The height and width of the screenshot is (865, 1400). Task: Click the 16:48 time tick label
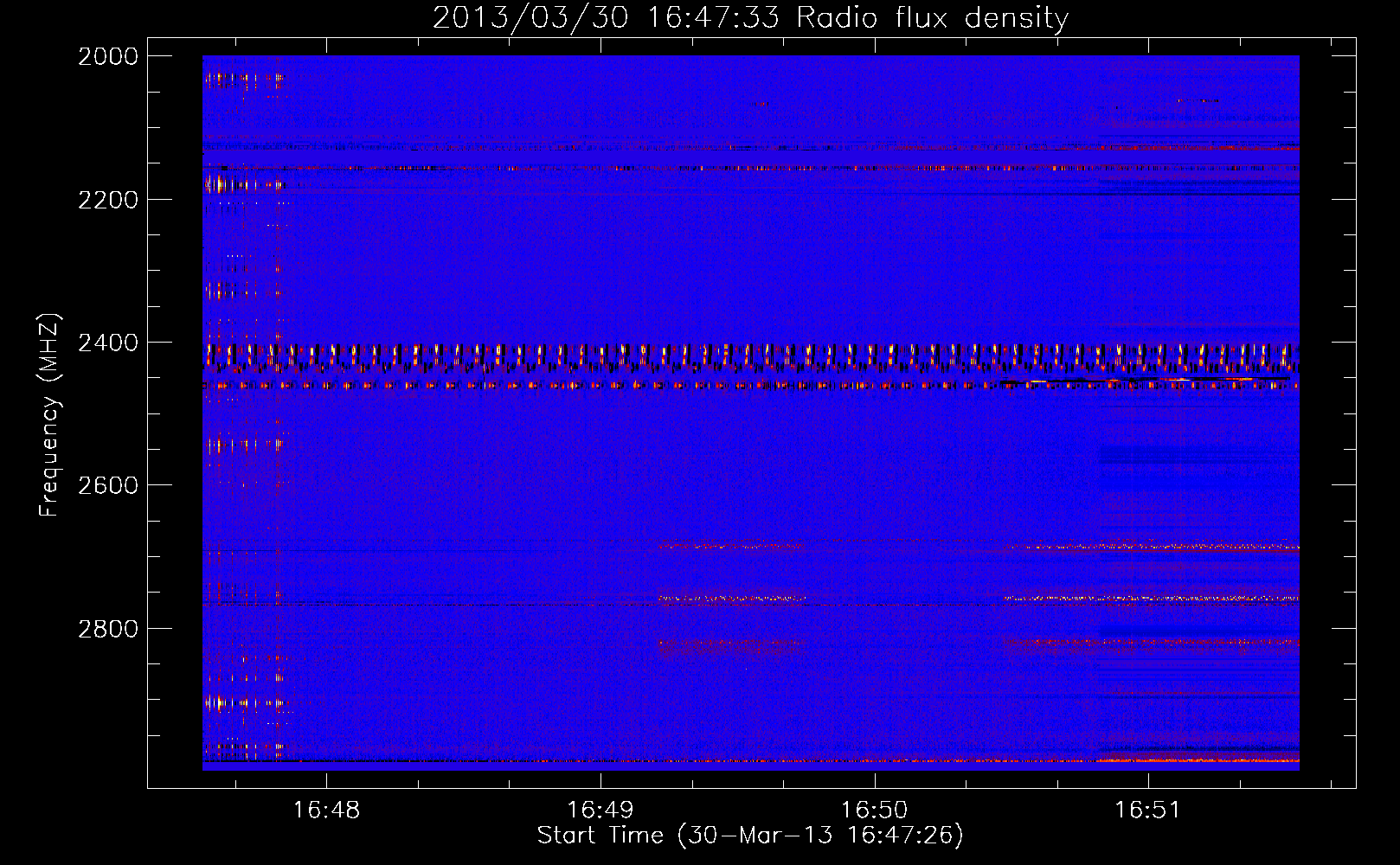pyautogui.click(x=326, y=811)
